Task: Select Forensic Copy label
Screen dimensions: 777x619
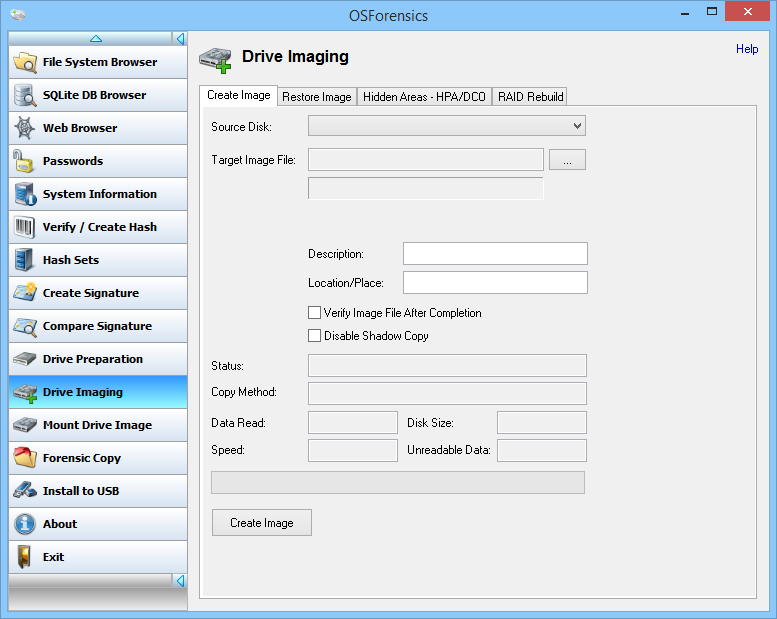Action: 82,458
